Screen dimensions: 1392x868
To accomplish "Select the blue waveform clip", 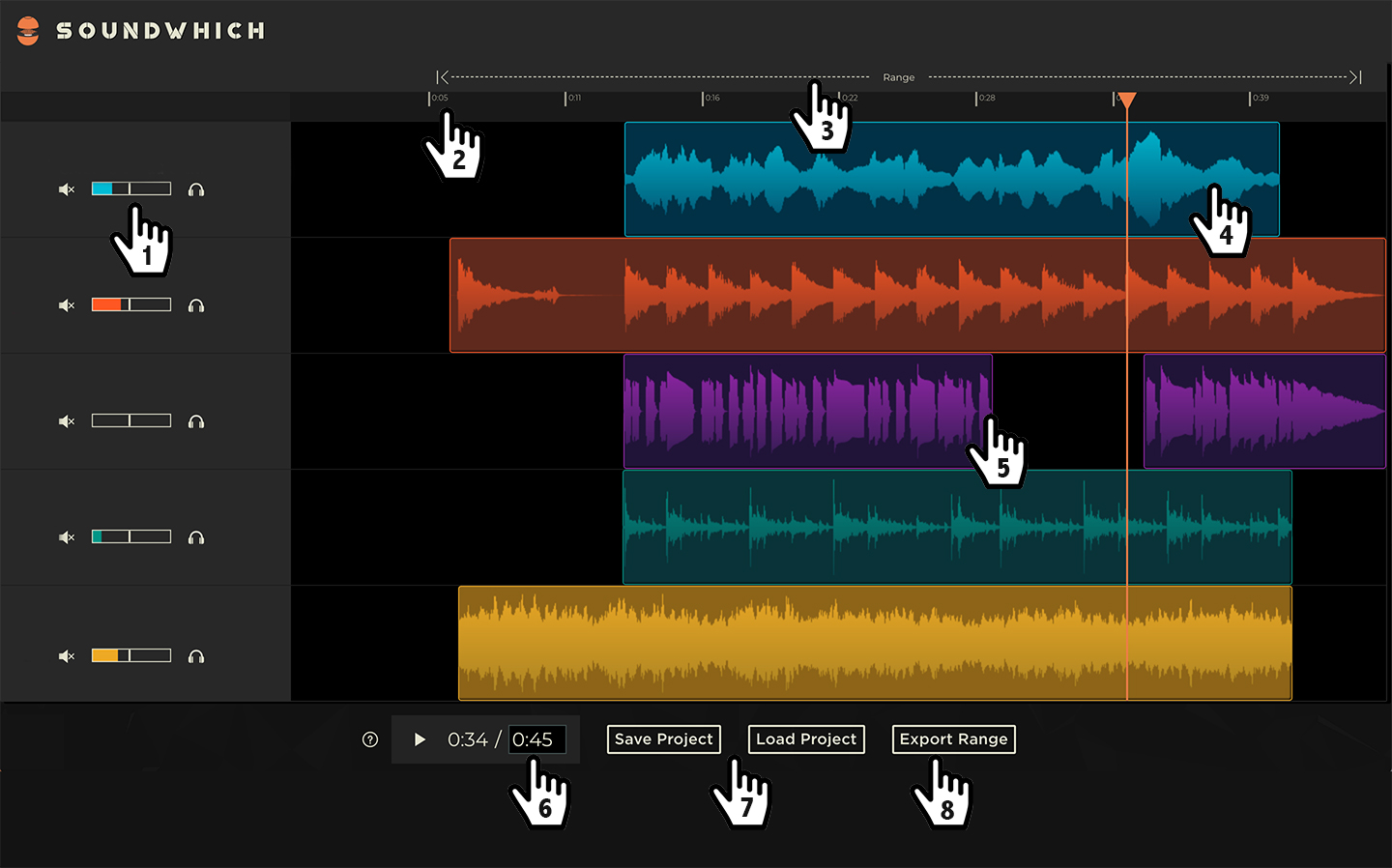I will click(x=952, y=179).
